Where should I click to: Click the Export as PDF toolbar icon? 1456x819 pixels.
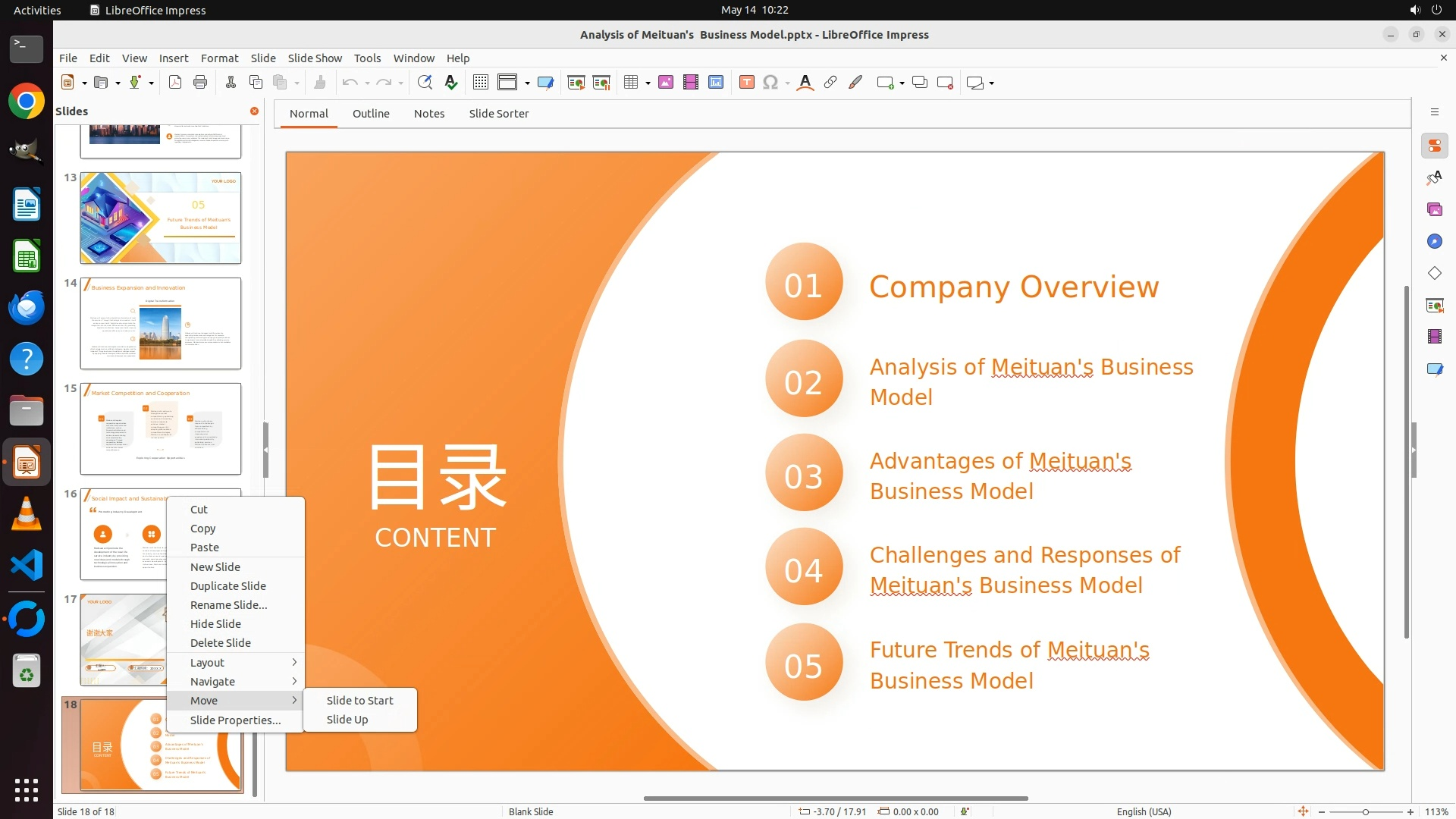point(175,83)
